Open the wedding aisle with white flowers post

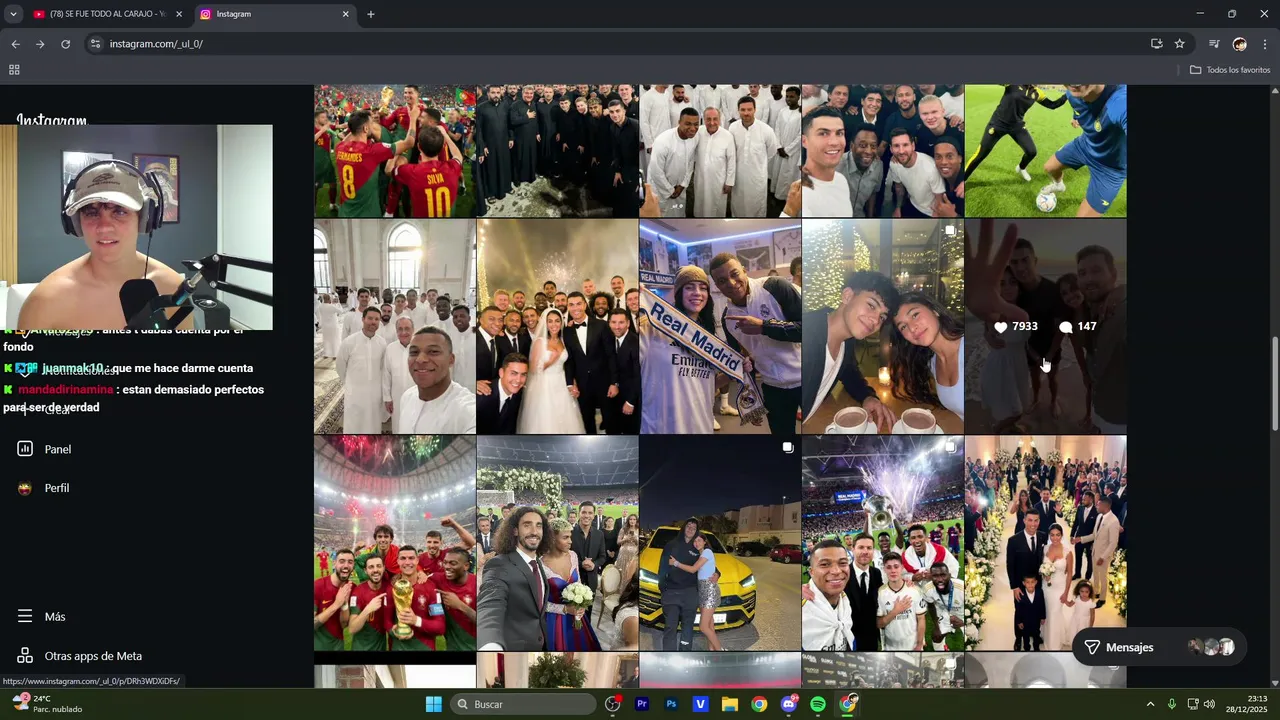pos(1045,543)
